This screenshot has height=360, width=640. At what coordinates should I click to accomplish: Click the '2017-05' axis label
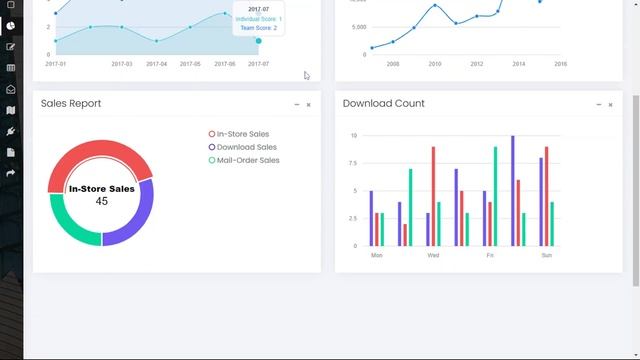click(190, 64)
